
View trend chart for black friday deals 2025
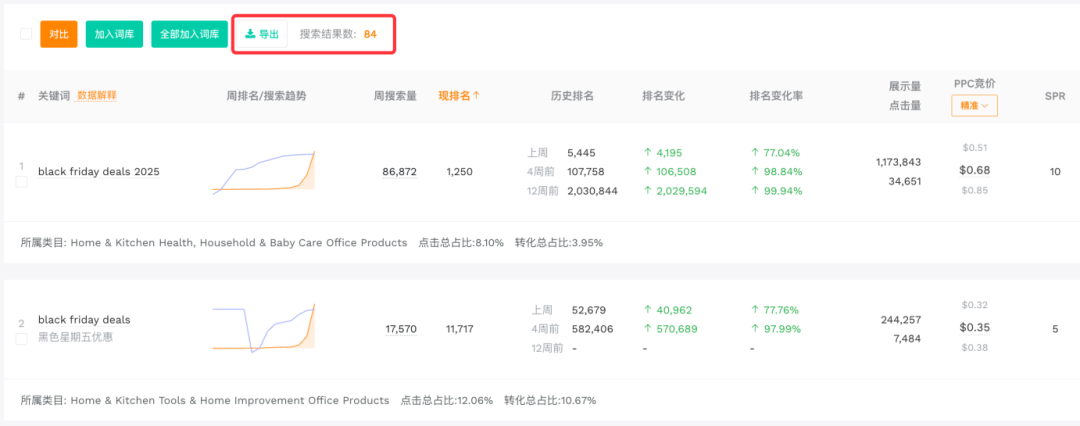(x=264, y=172)
